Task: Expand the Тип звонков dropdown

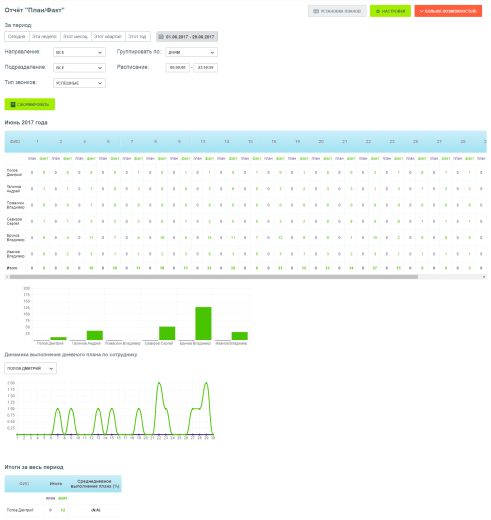Action: click(x=79, y=83)
